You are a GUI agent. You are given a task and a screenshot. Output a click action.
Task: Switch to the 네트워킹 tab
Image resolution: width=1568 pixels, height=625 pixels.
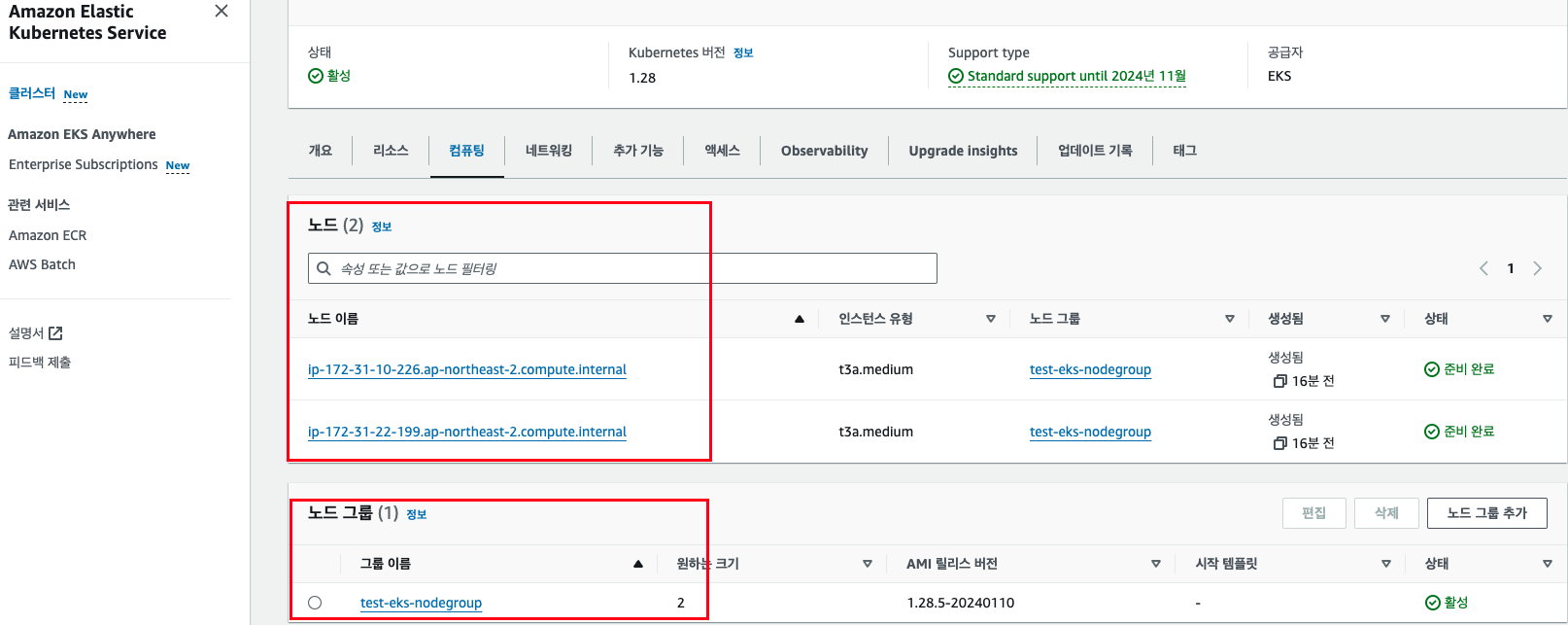pos(549,151)
